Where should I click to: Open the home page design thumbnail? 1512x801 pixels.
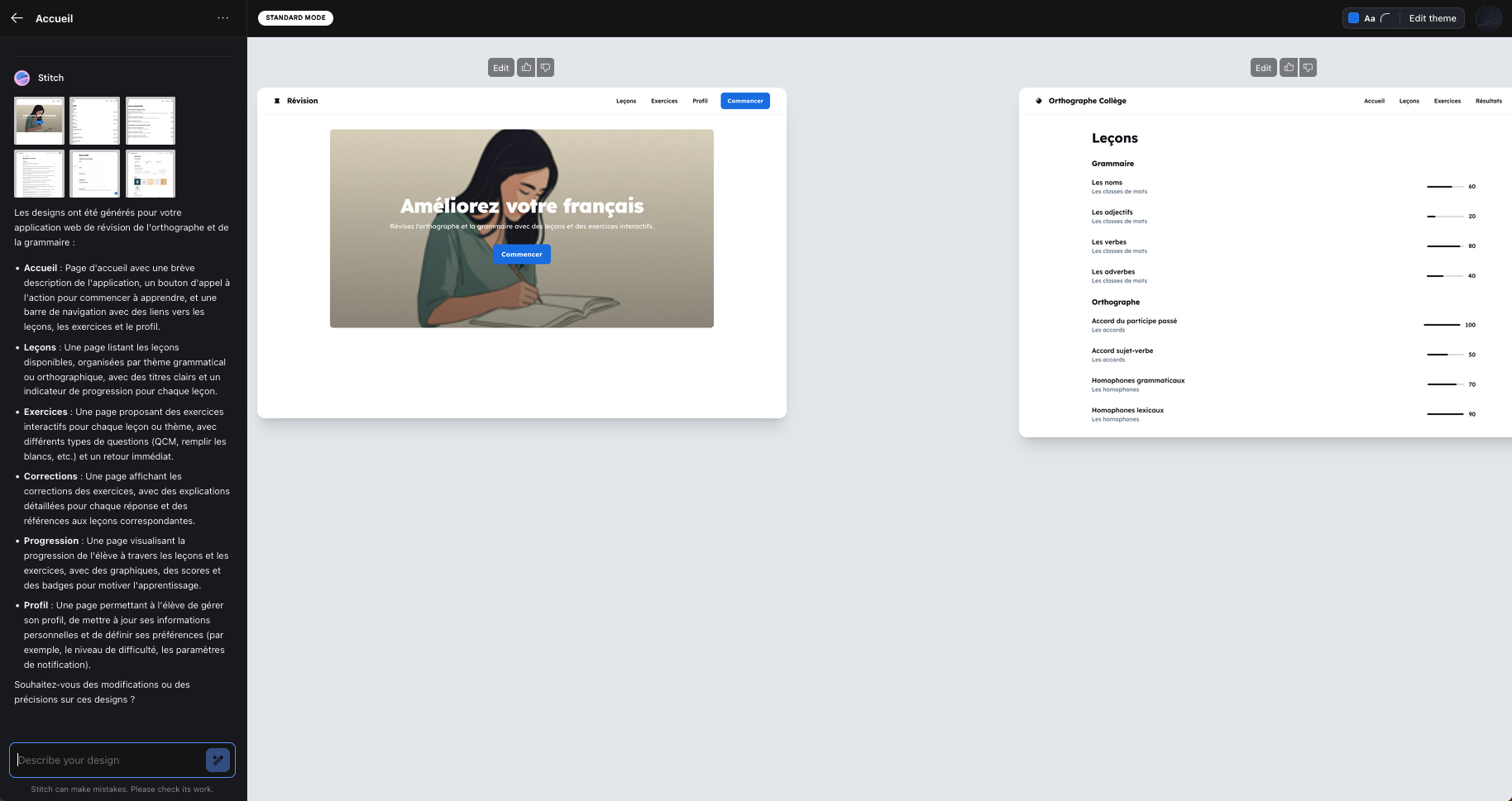[39, 121]
